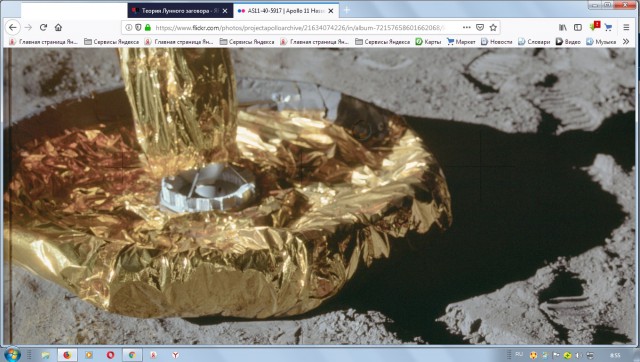The image size is (640, 362).
Task: Click the Apollo 11 footpad photo
Action: pyautogui.click(x=320, y=196)
